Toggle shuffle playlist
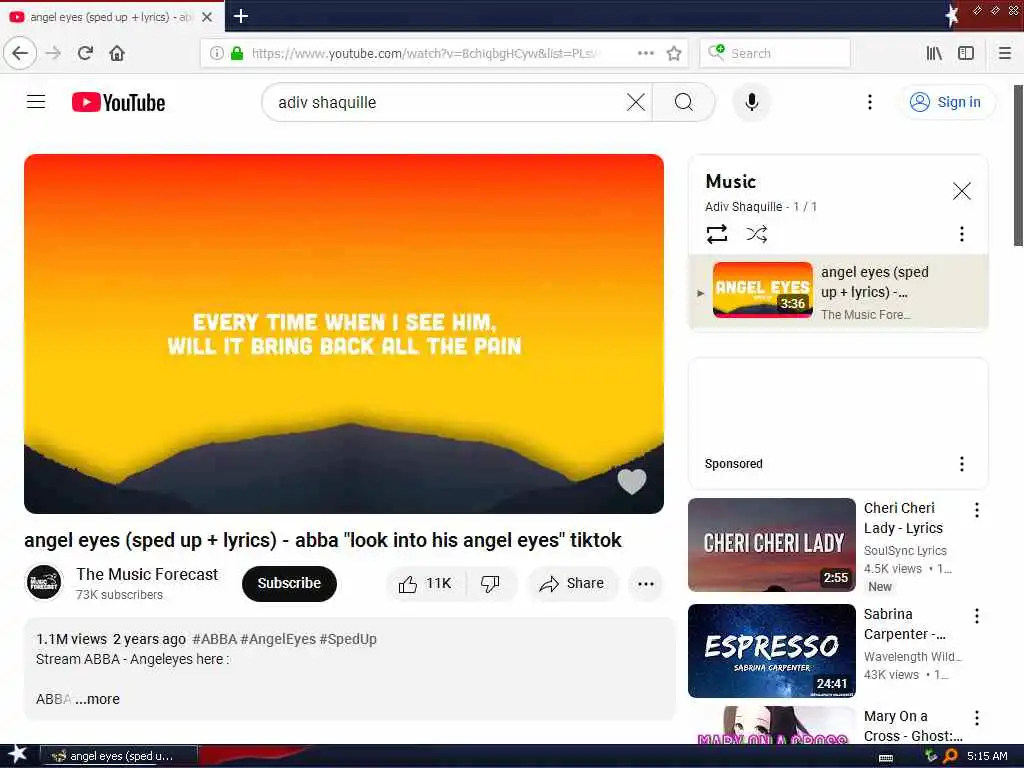This screenshot has height=768, width=1024. [756, 234]
